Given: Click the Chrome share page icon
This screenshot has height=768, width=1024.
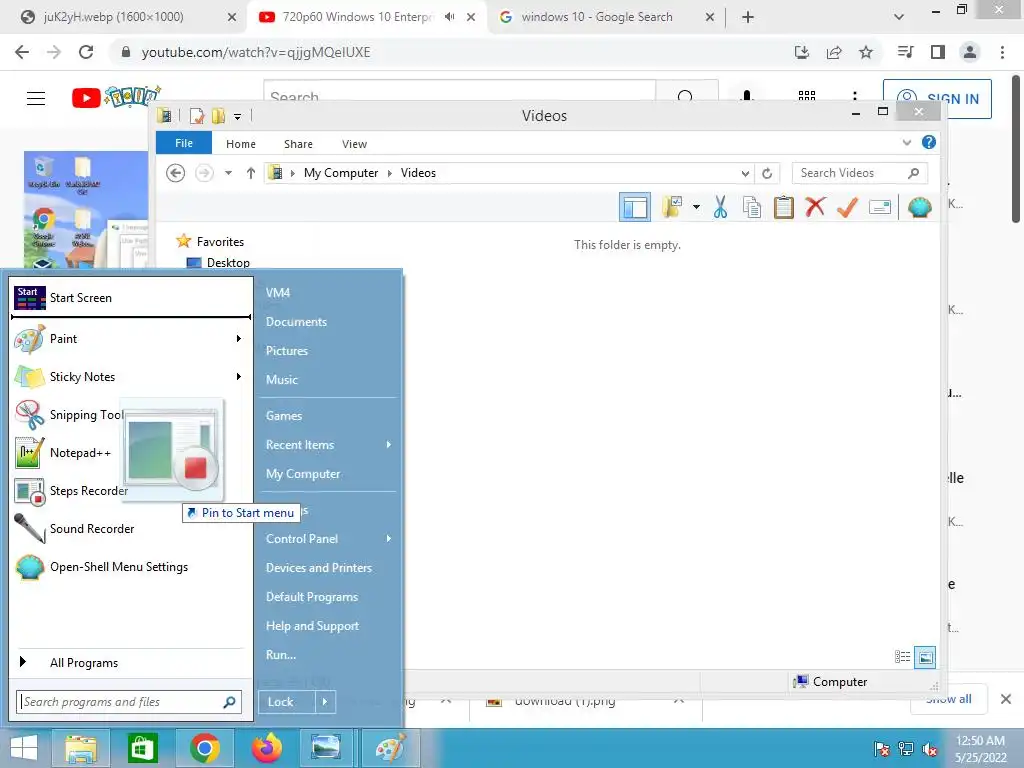Looking at the screenshot, I should click(834, 52).
